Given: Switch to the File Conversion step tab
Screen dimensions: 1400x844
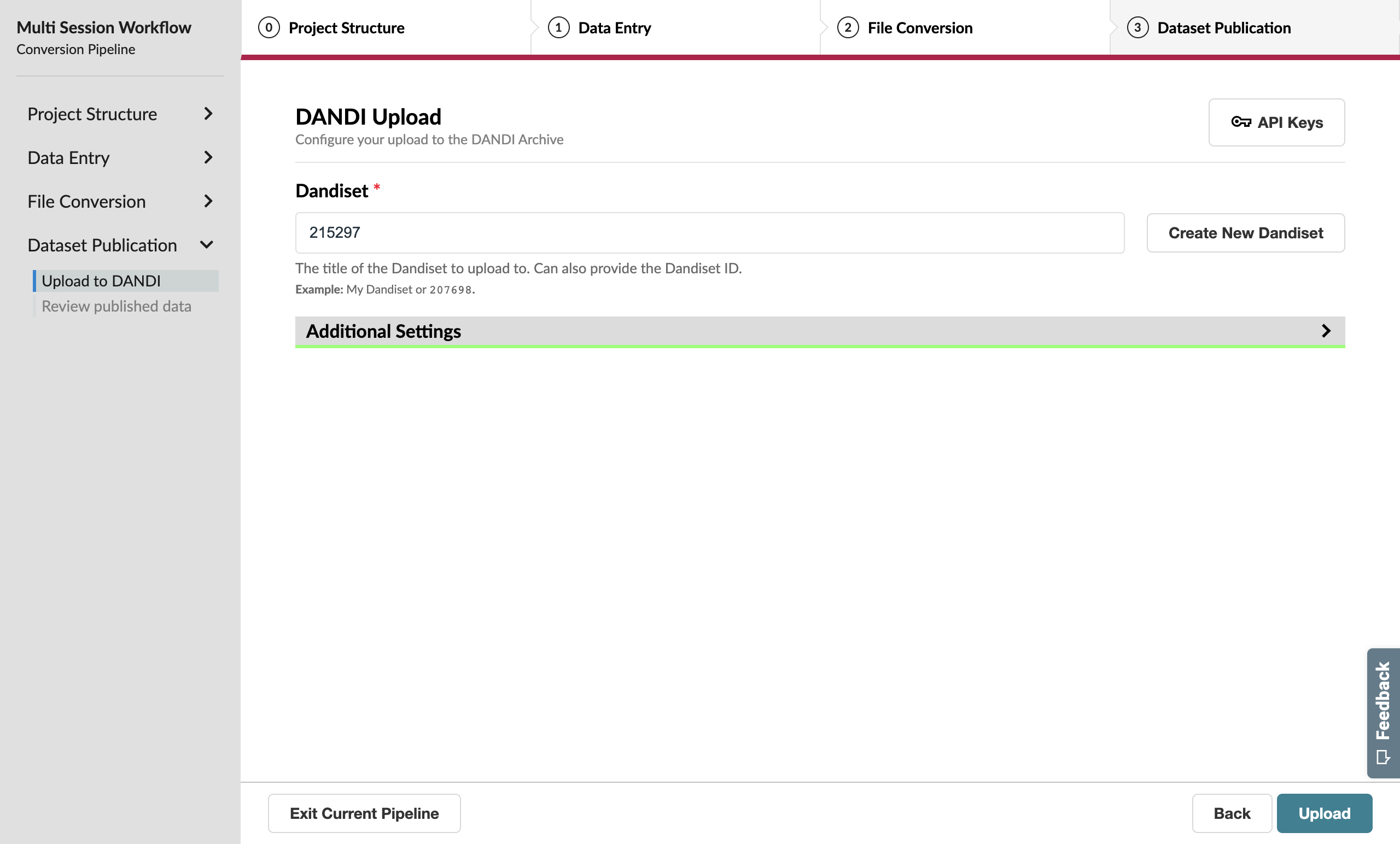Looking at the screenshot, I should 965,28.
